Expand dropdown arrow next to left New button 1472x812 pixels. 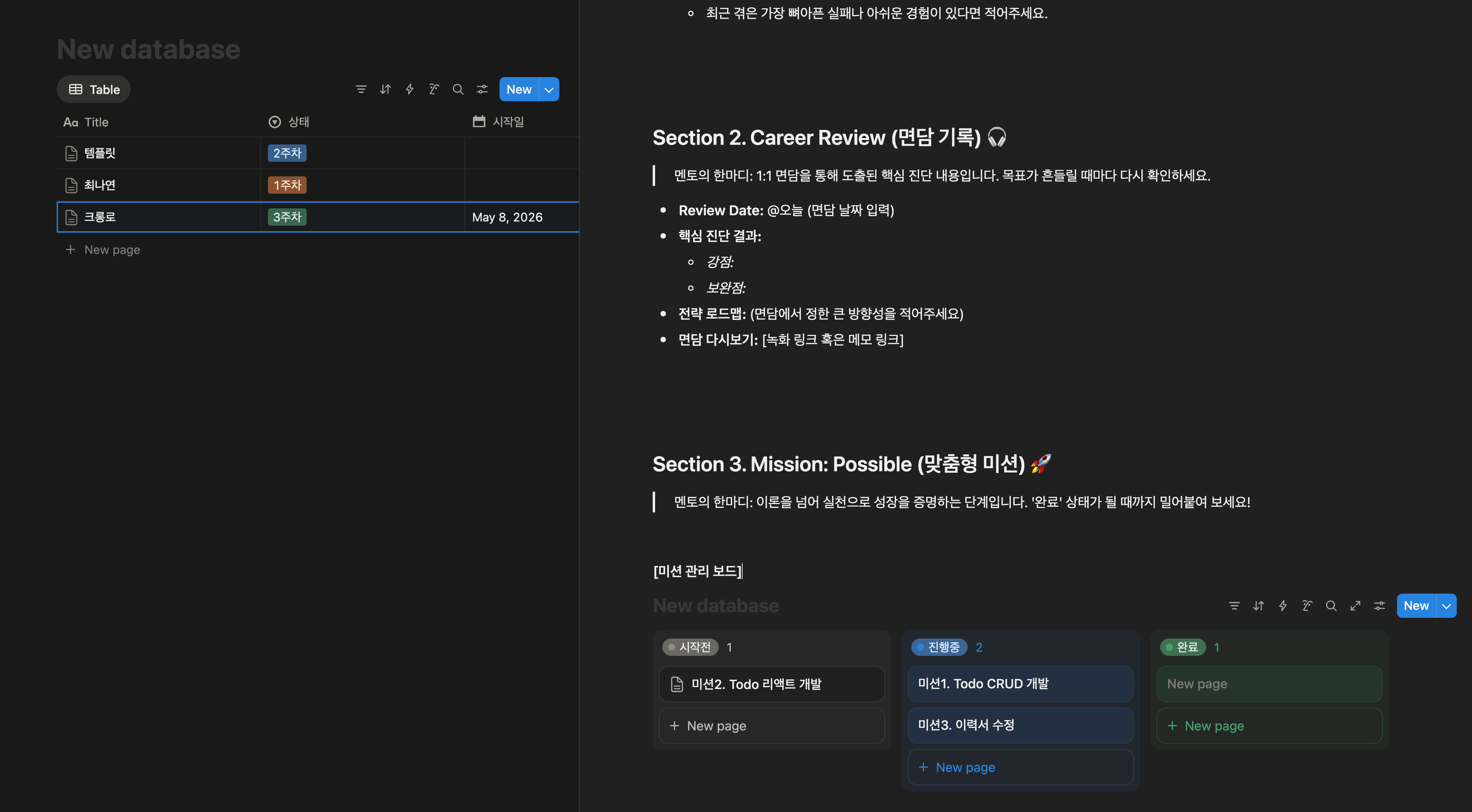point(549,89)
